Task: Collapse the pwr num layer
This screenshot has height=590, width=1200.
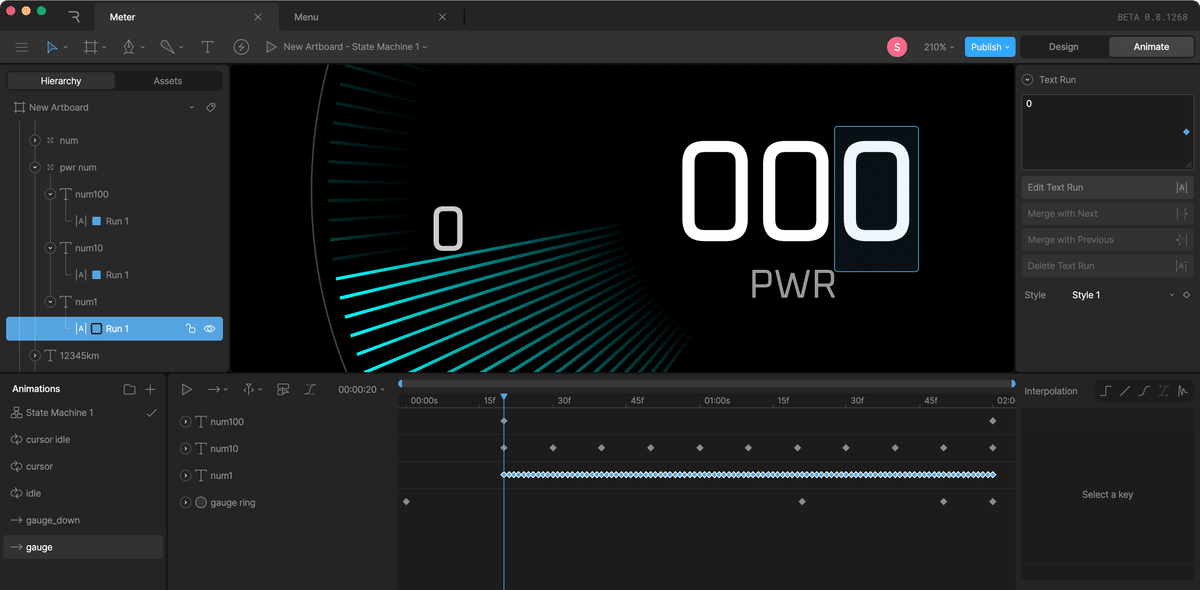Action: (x=34, y=167)
